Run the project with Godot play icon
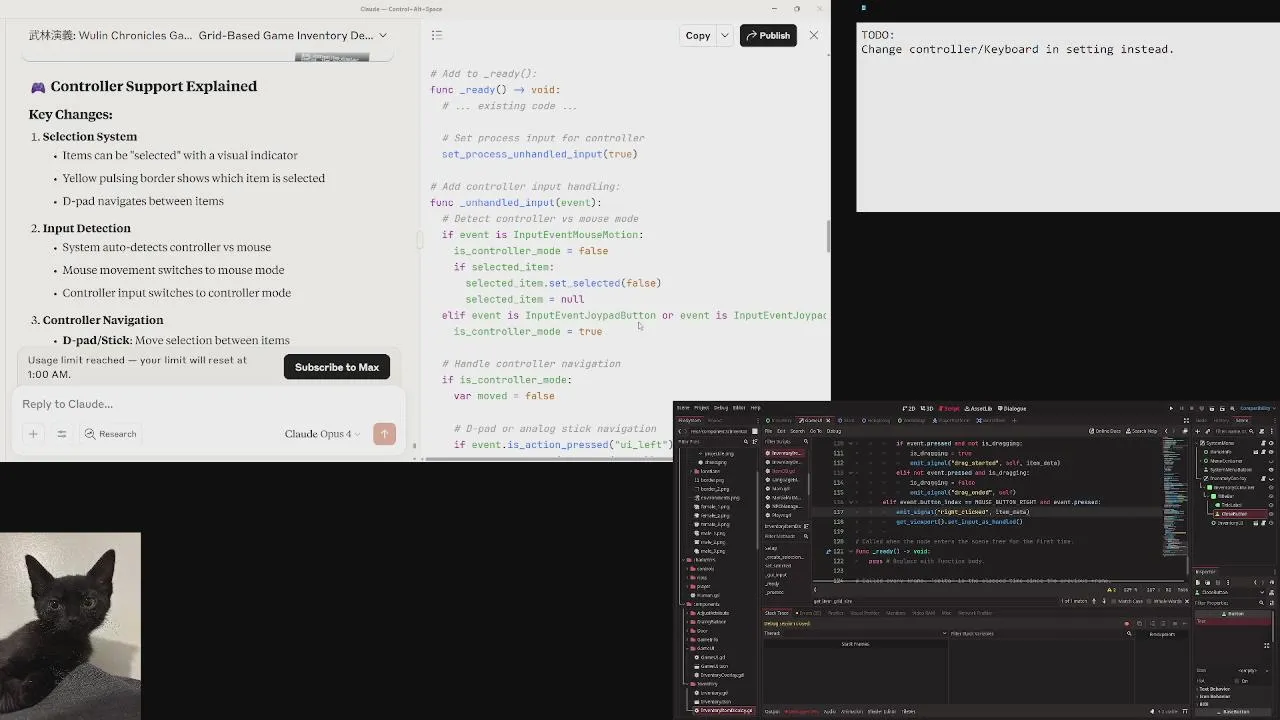This screenshot has width=1280, height=720. coord(1171,408)
